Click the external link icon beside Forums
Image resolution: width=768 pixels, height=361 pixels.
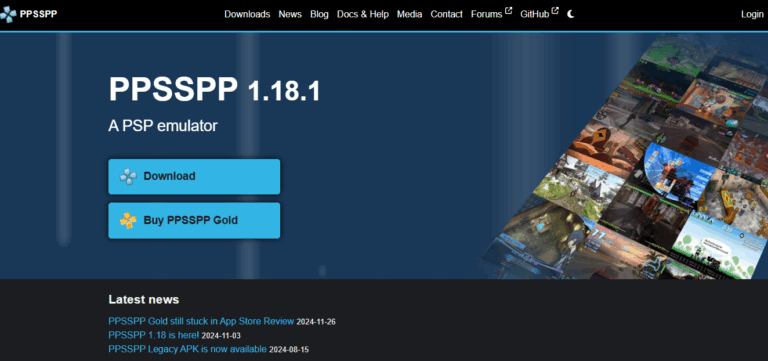(x=508, y=11)
